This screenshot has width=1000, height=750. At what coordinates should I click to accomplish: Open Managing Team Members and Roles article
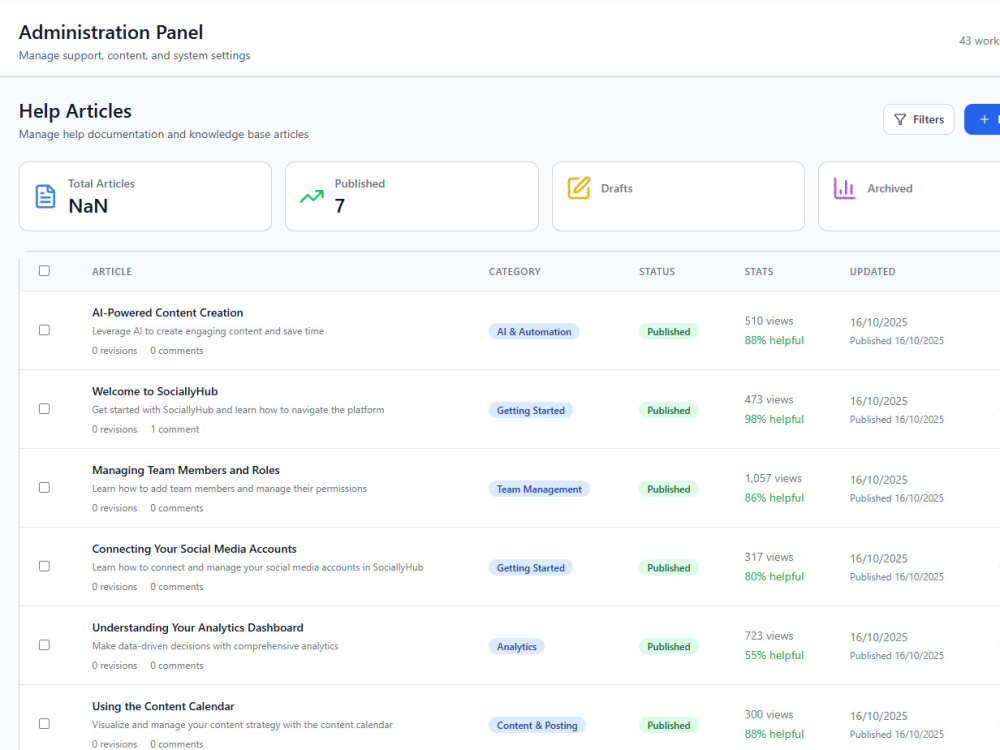pyautogui.click(x=186, y=470)
